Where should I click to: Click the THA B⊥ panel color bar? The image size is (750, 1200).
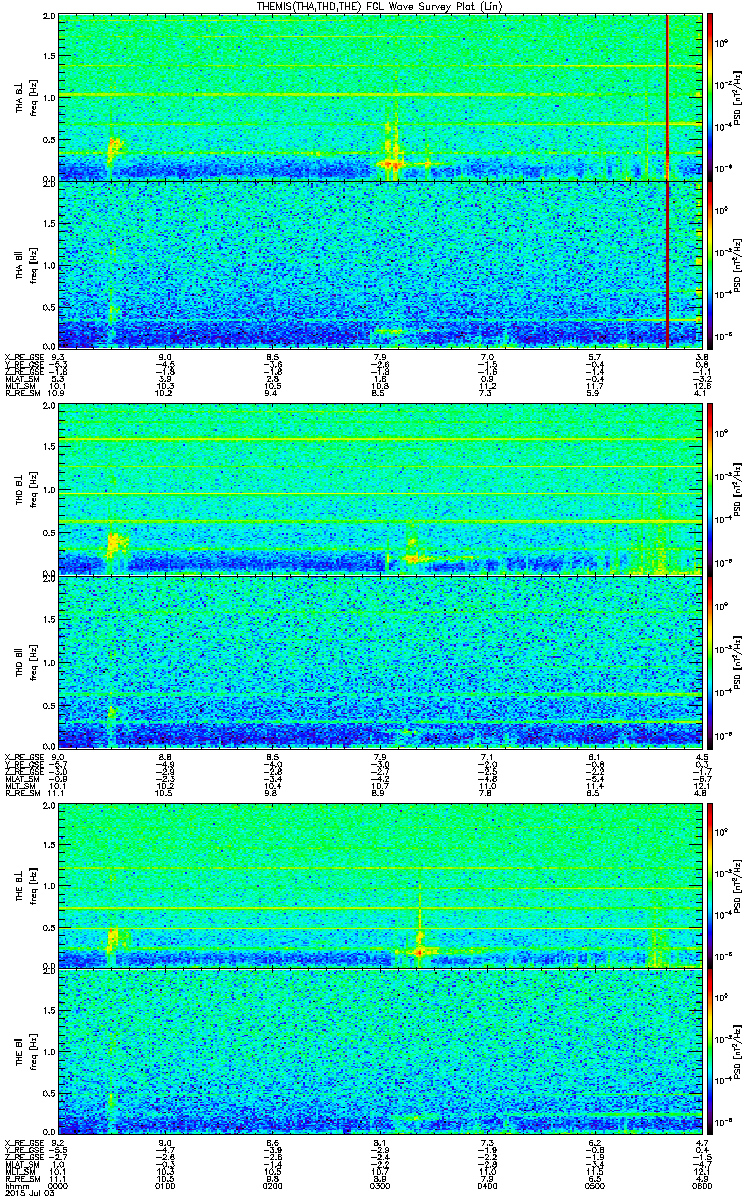[711, 97]
